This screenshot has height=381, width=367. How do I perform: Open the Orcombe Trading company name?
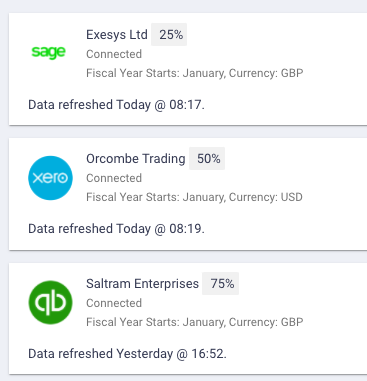coord(136,159)
